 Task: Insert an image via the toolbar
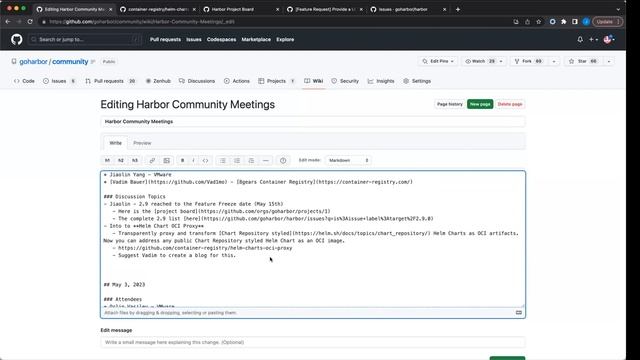pos(167,160)
